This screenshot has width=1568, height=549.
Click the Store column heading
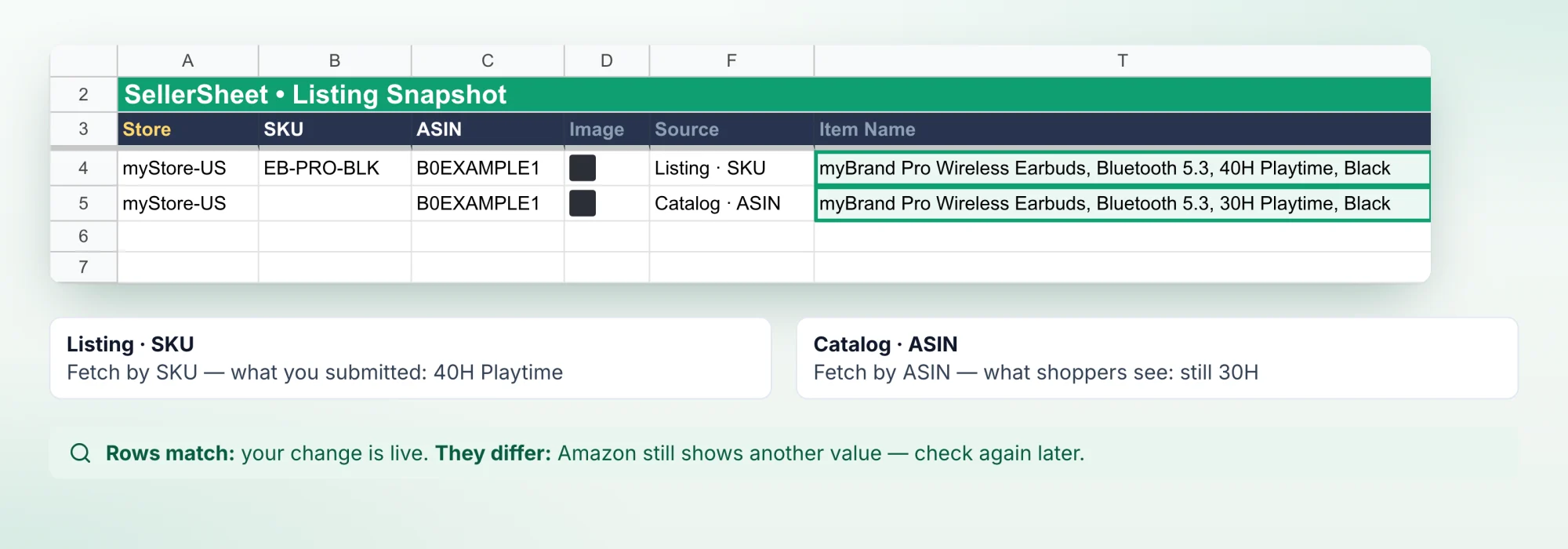pyautogui.click(x=188, y=129)
